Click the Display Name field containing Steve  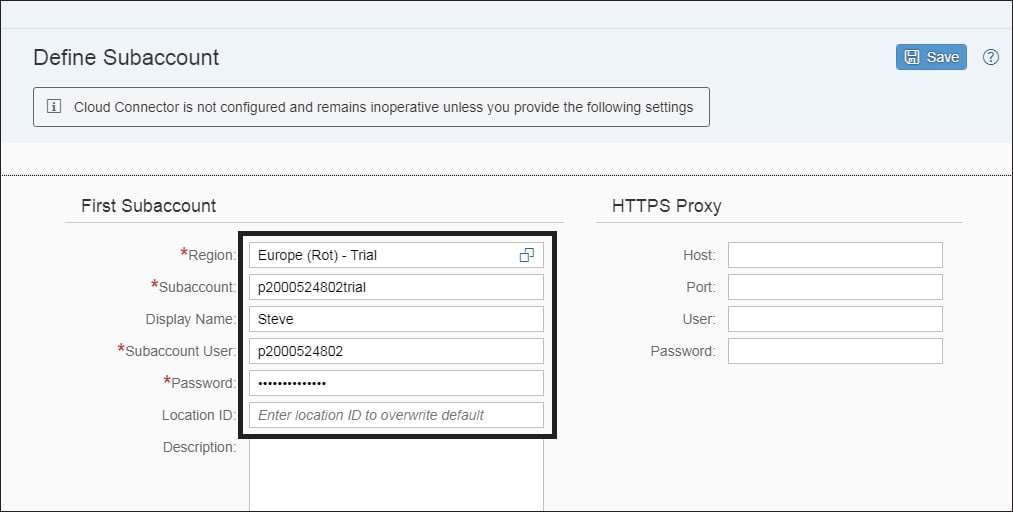tap(396, 319)
